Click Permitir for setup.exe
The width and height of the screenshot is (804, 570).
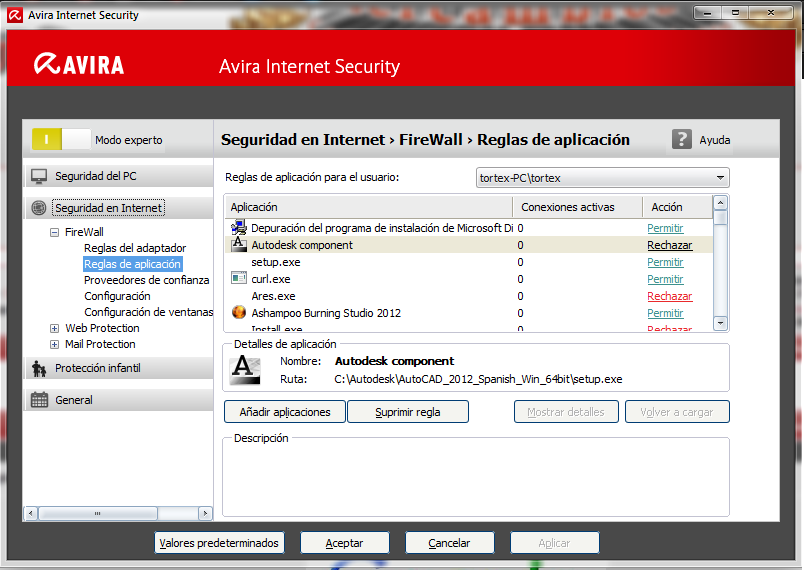(665, 262)
